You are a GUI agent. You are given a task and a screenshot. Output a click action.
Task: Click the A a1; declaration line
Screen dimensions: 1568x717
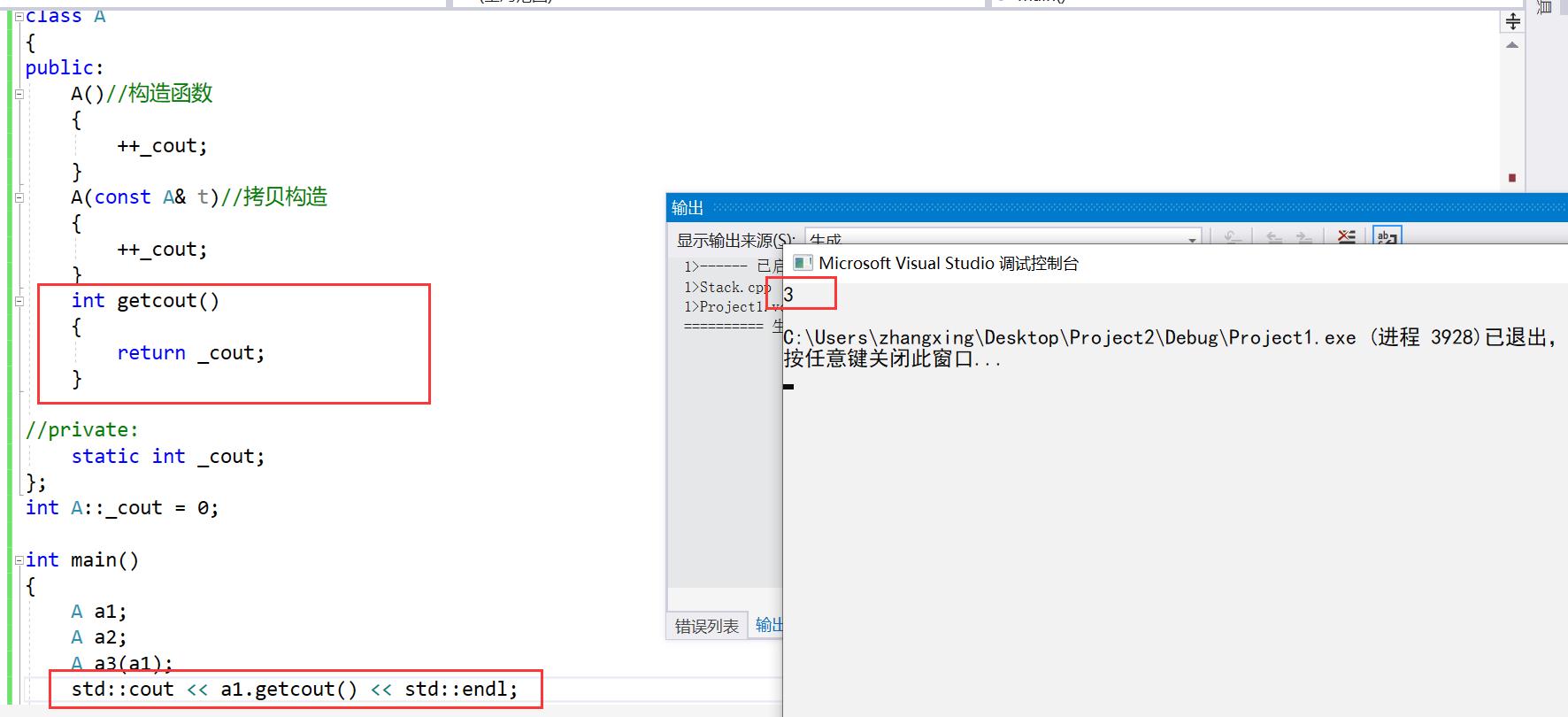click(x=99, y=612)
